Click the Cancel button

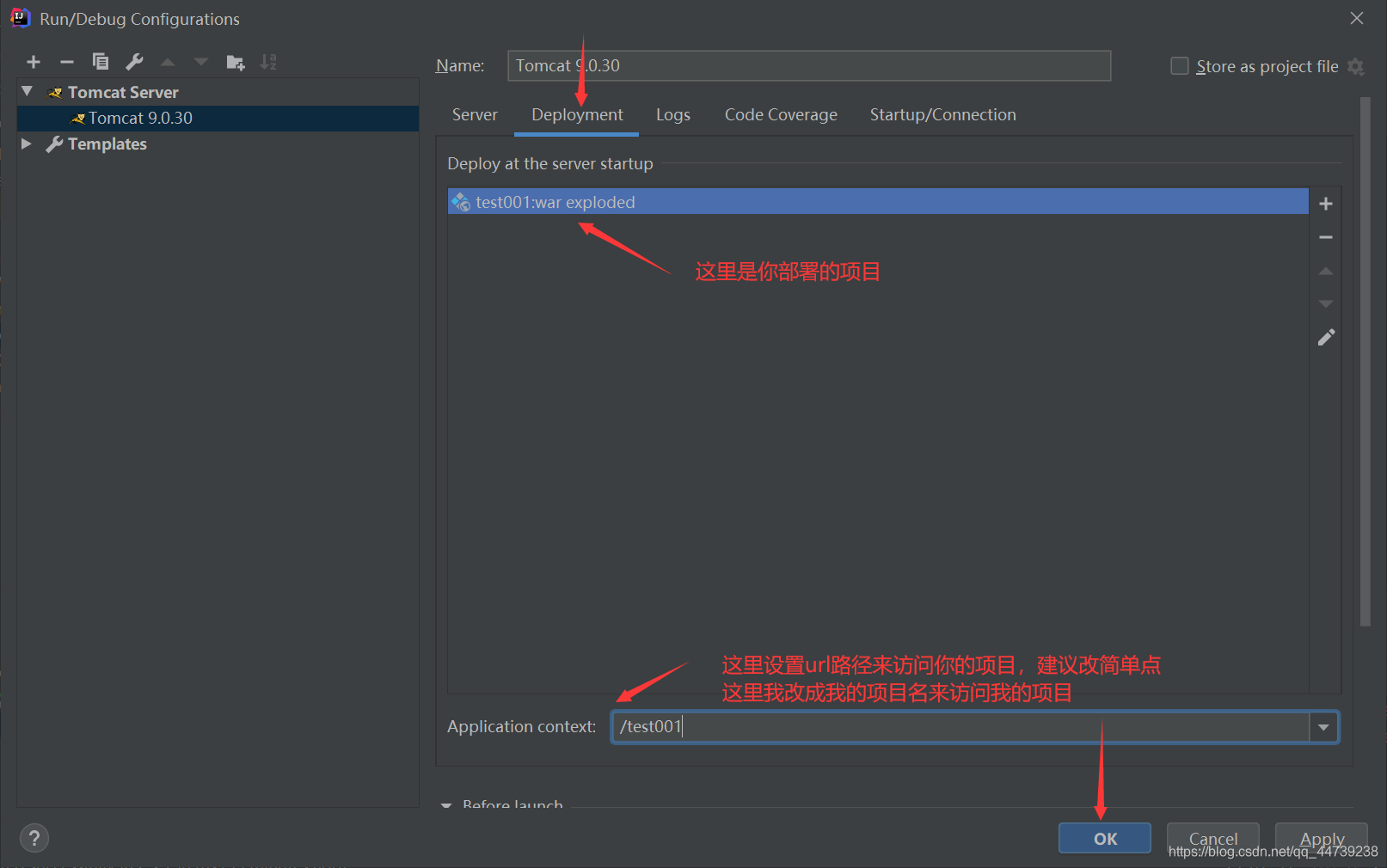pos(1213,839)
